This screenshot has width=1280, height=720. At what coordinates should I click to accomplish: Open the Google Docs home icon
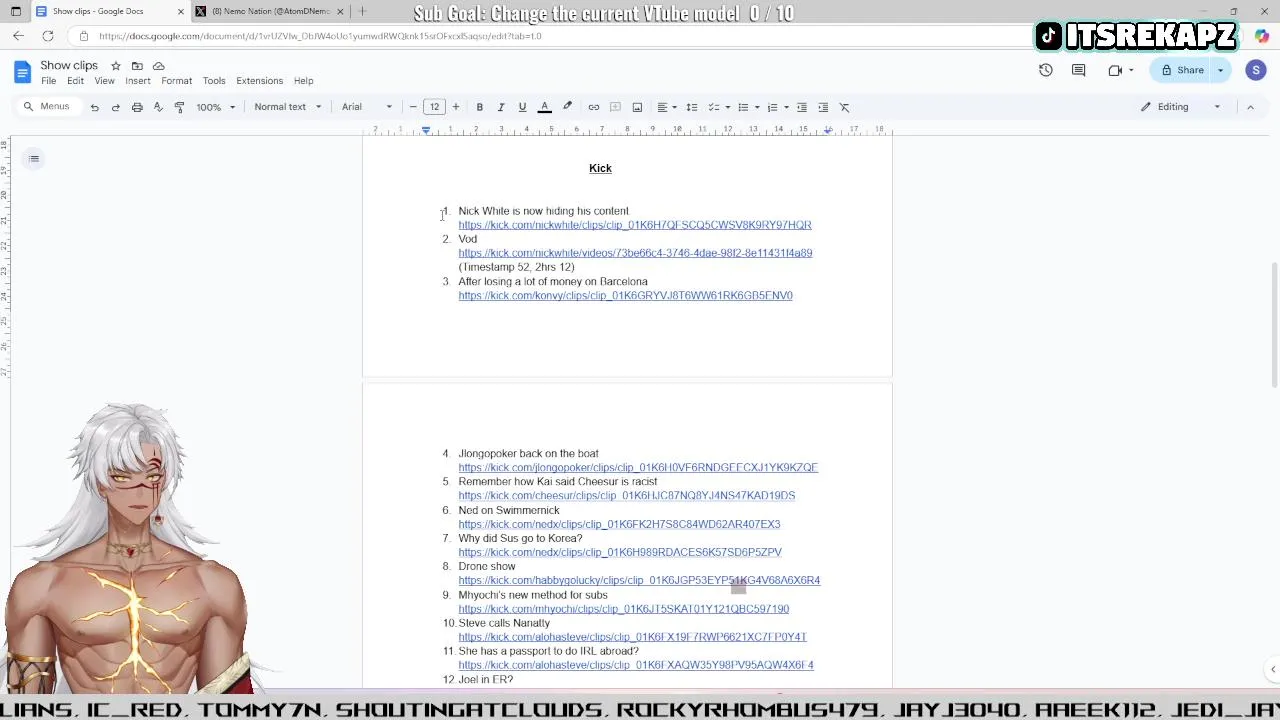pyautogui.click(x=23, y=72)
